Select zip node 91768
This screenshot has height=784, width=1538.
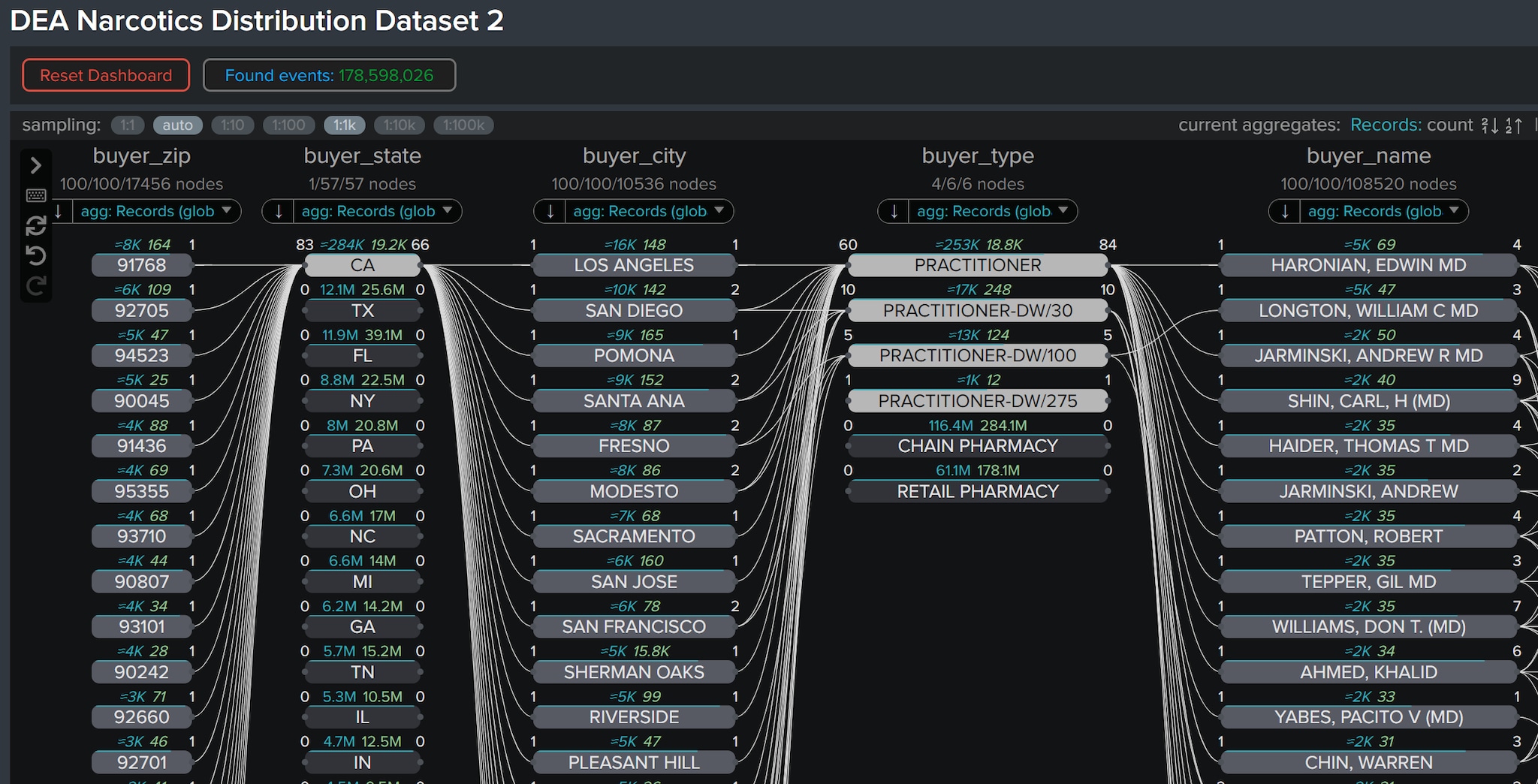pos(142,265)
